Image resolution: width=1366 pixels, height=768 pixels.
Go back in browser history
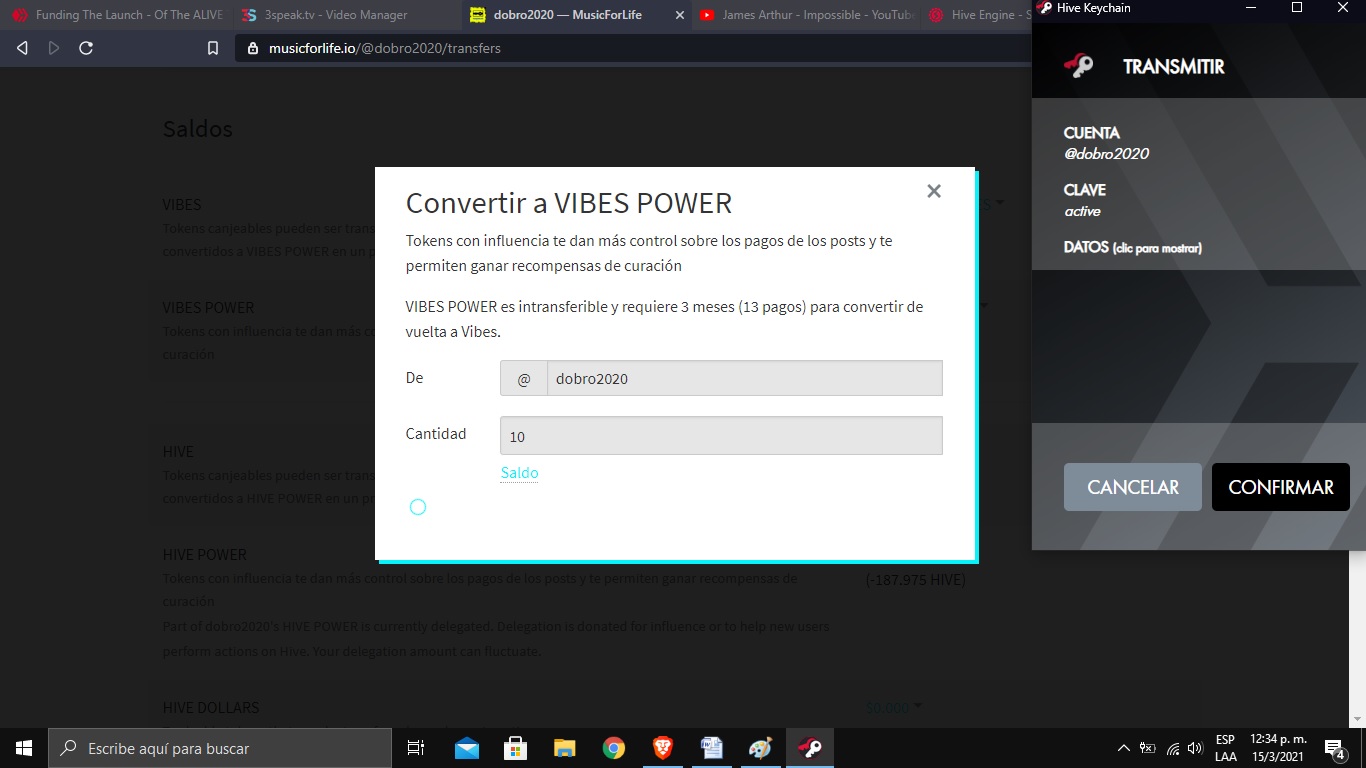[x=23, y=48]
